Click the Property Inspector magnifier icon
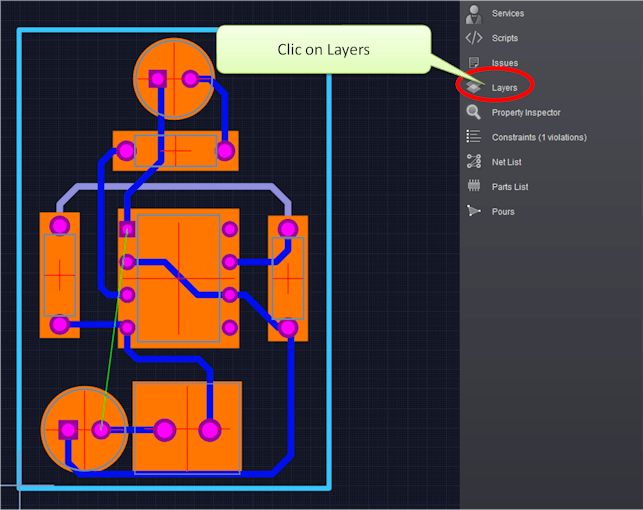643x510 pixels. pos(474,112)
